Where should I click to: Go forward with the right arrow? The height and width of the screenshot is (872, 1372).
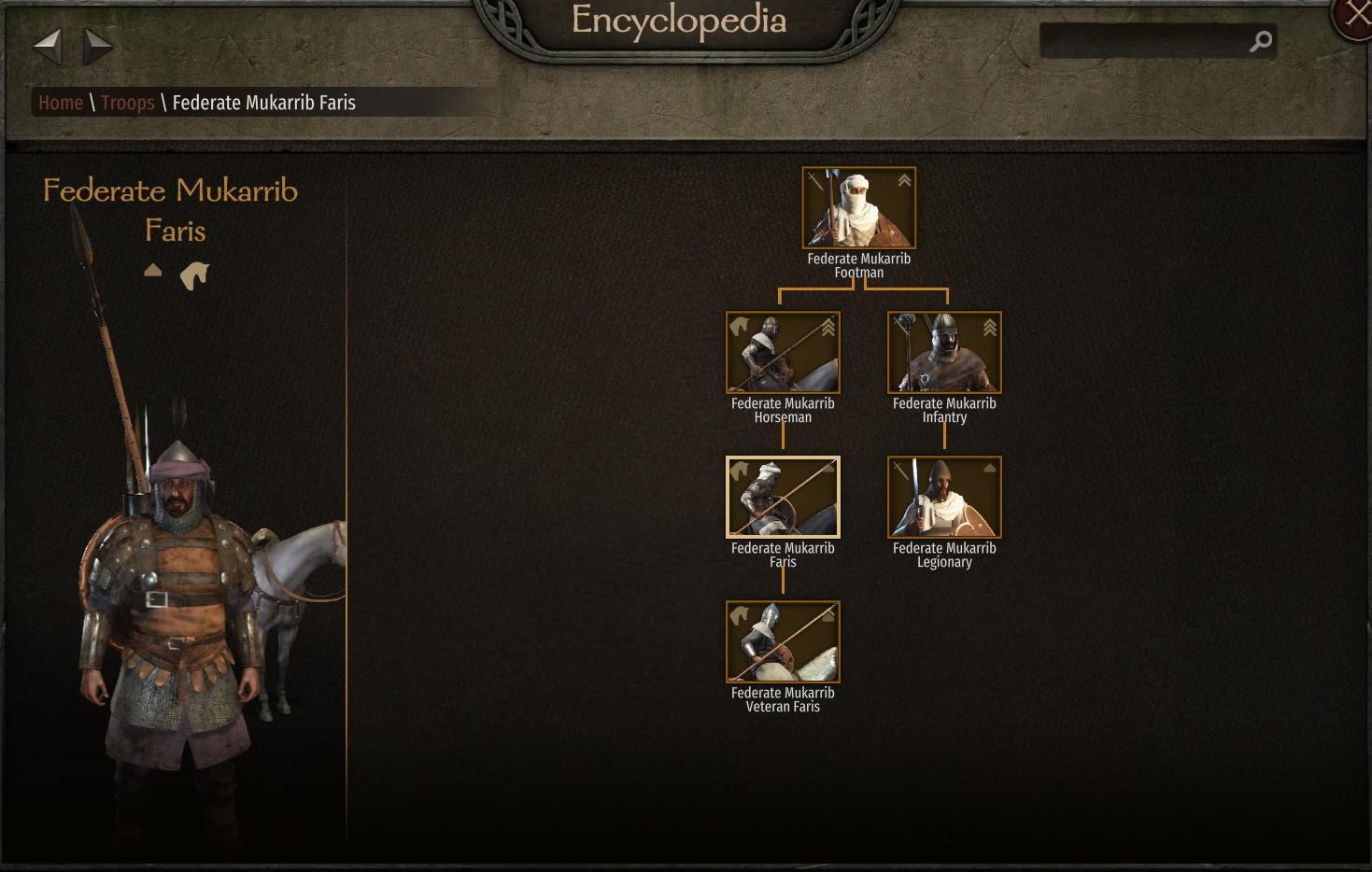[97, 46]
